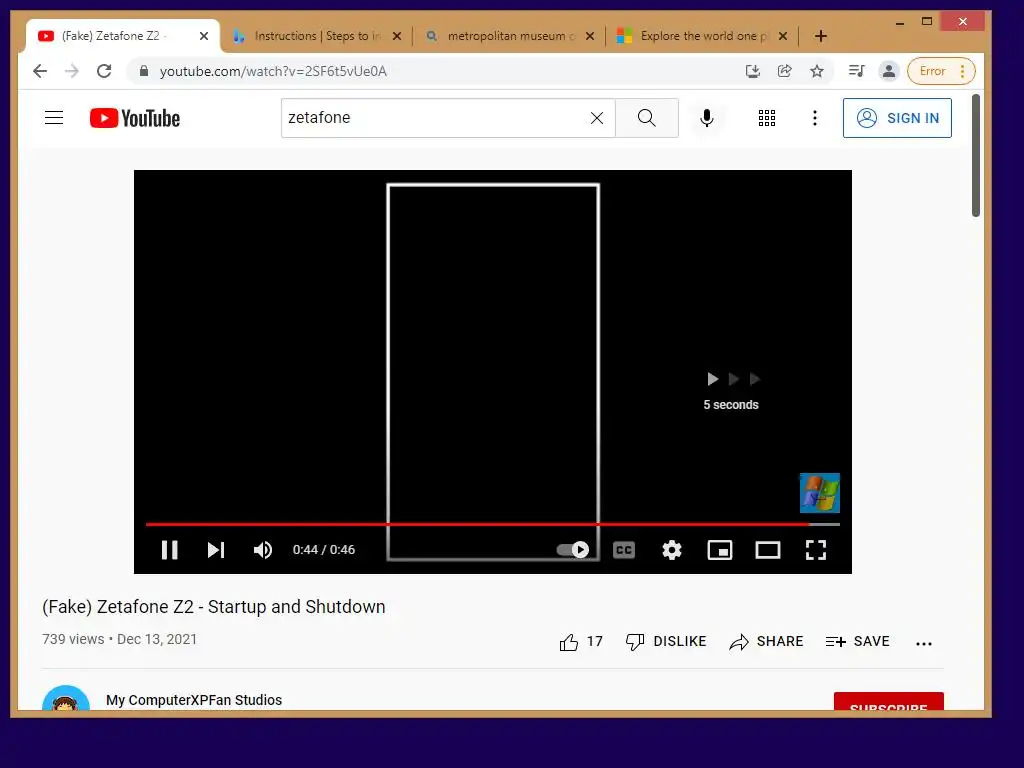This screenshot has width=1024, height=768.
Task: Close the Explore the world tab
Action: pos(782,36)
